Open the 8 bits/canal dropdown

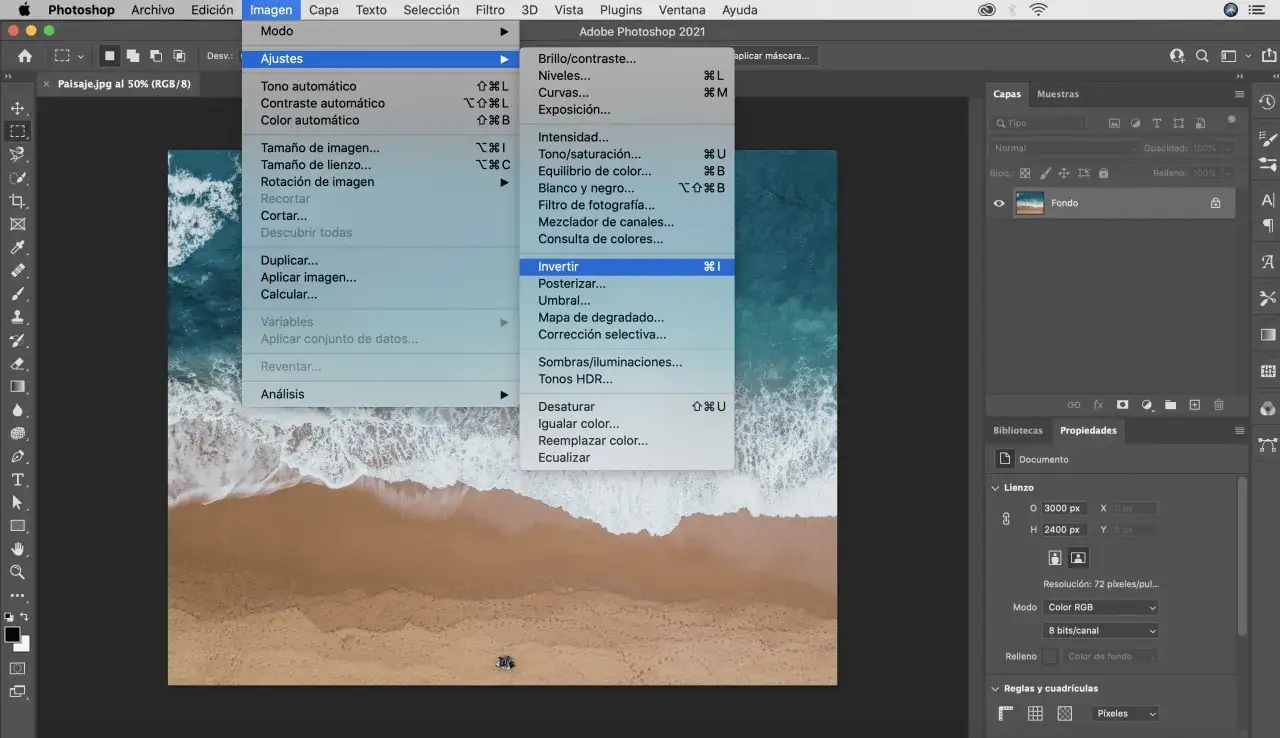point(1100,631)
